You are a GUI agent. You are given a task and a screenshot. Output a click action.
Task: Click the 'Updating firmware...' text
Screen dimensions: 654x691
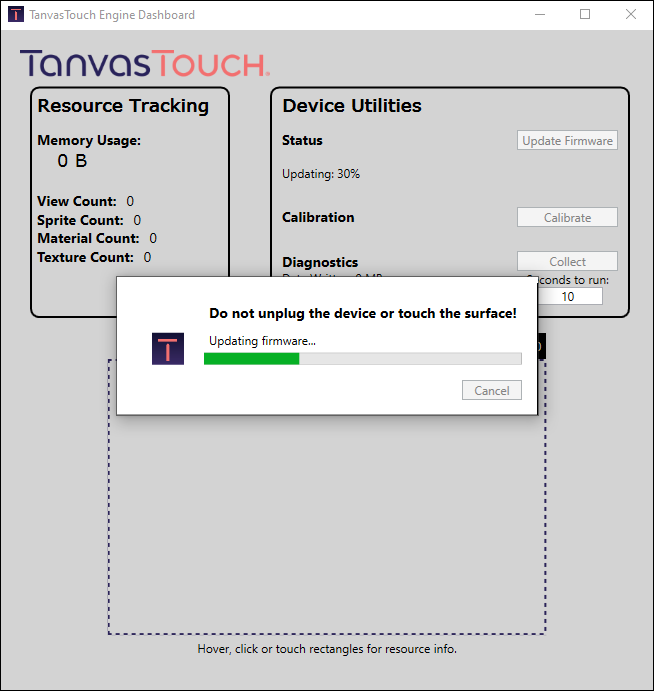262,341
